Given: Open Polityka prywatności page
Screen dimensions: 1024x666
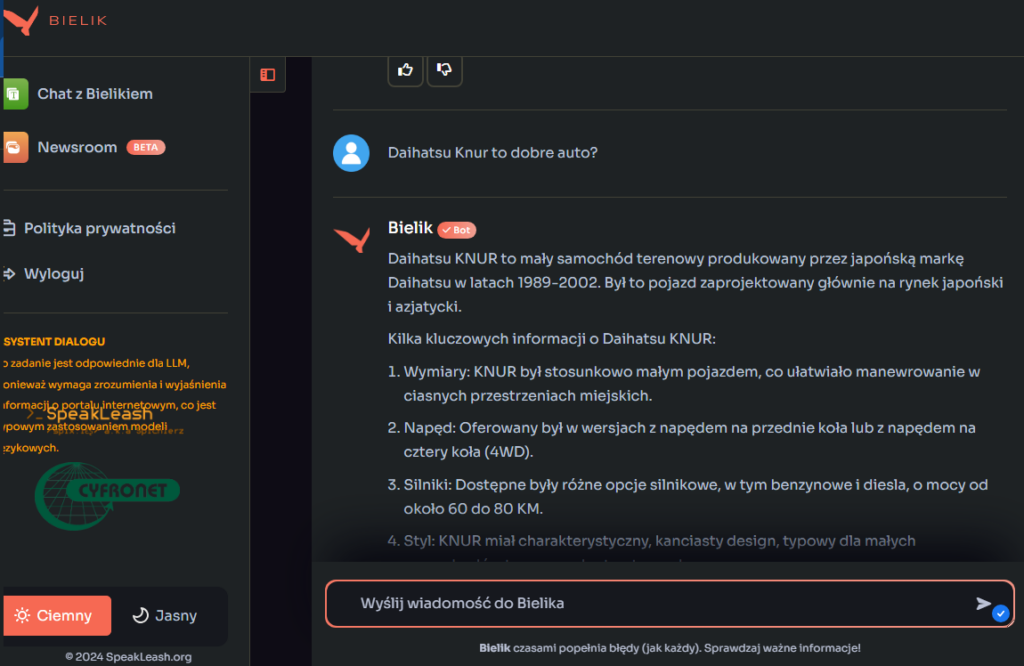Looking at the screenshot, I should 99,228.
